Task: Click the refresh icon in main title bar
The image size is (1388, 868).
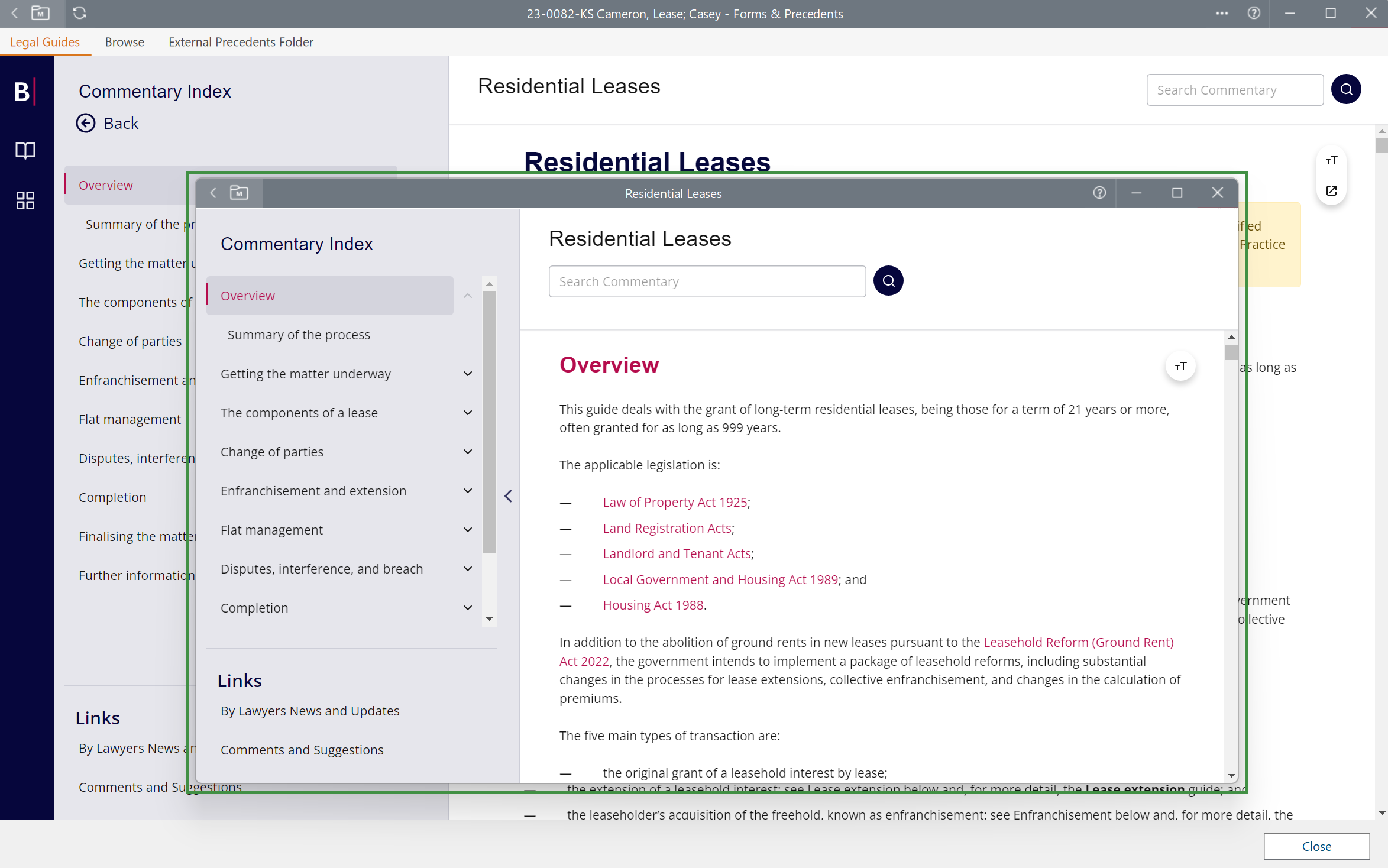Action: (80, 13)
